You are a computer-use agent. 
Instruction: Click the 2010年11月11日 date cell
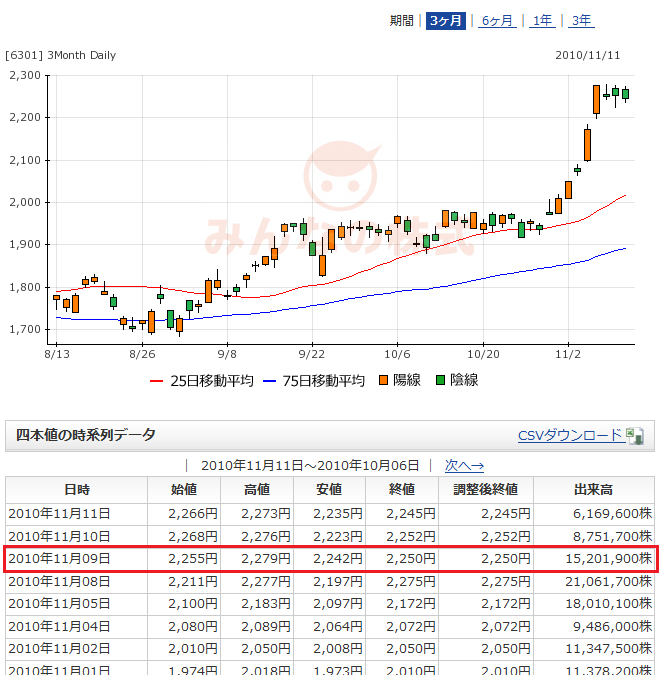click(60, 513)
